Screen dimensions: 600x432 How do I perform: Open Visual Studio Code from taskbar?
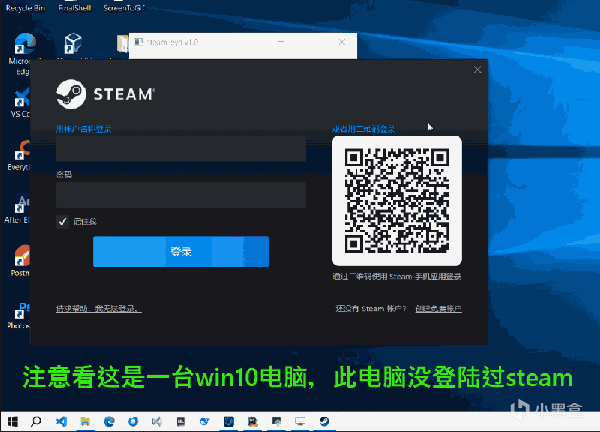pos(61,422)
